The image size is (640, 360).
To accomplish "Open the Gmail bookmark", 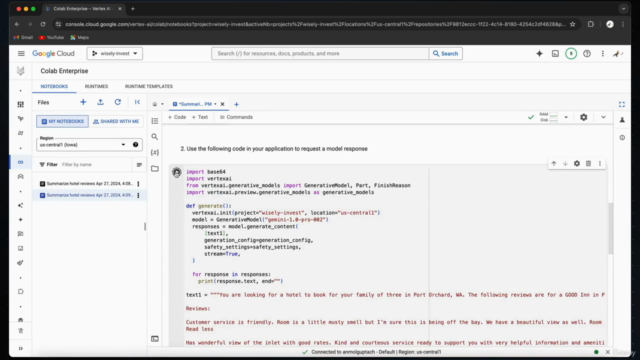I will click(23, 38).
